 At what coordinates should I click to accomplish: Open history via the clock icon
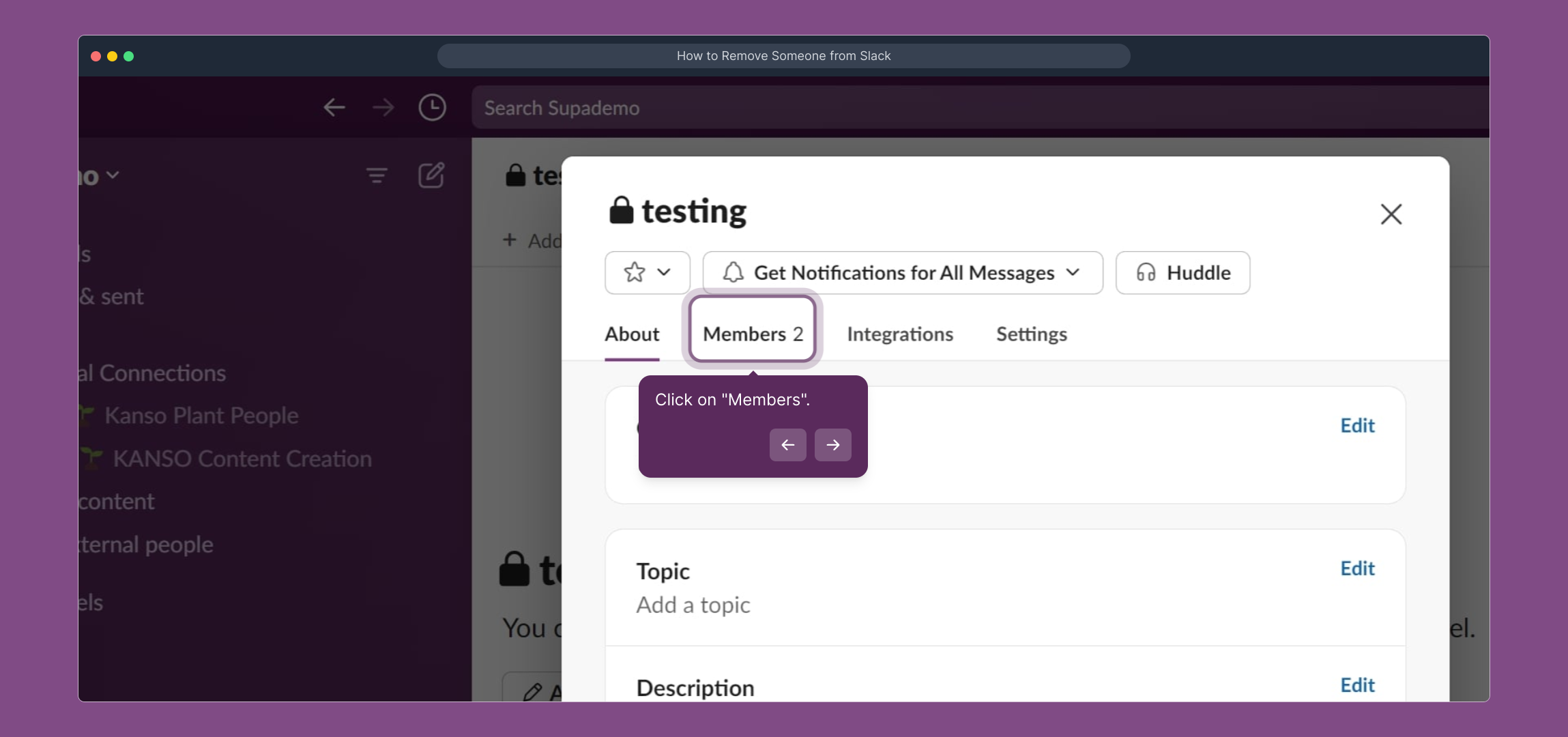[431, 107]
